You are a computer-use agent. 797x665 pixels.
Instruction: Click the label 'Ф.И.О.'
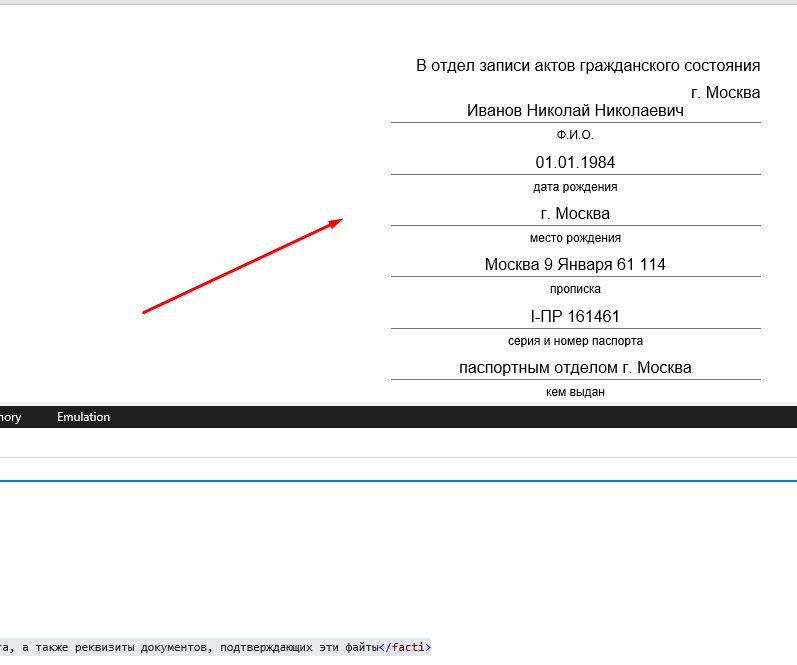click(575, 135)
